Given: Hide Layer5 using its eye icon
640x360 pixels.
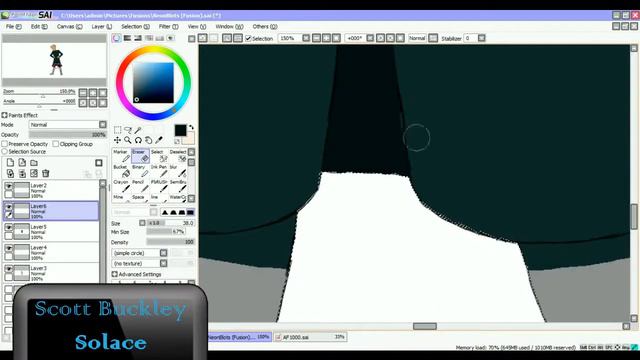Looking at the screenshot, I should tap(8, 227).
